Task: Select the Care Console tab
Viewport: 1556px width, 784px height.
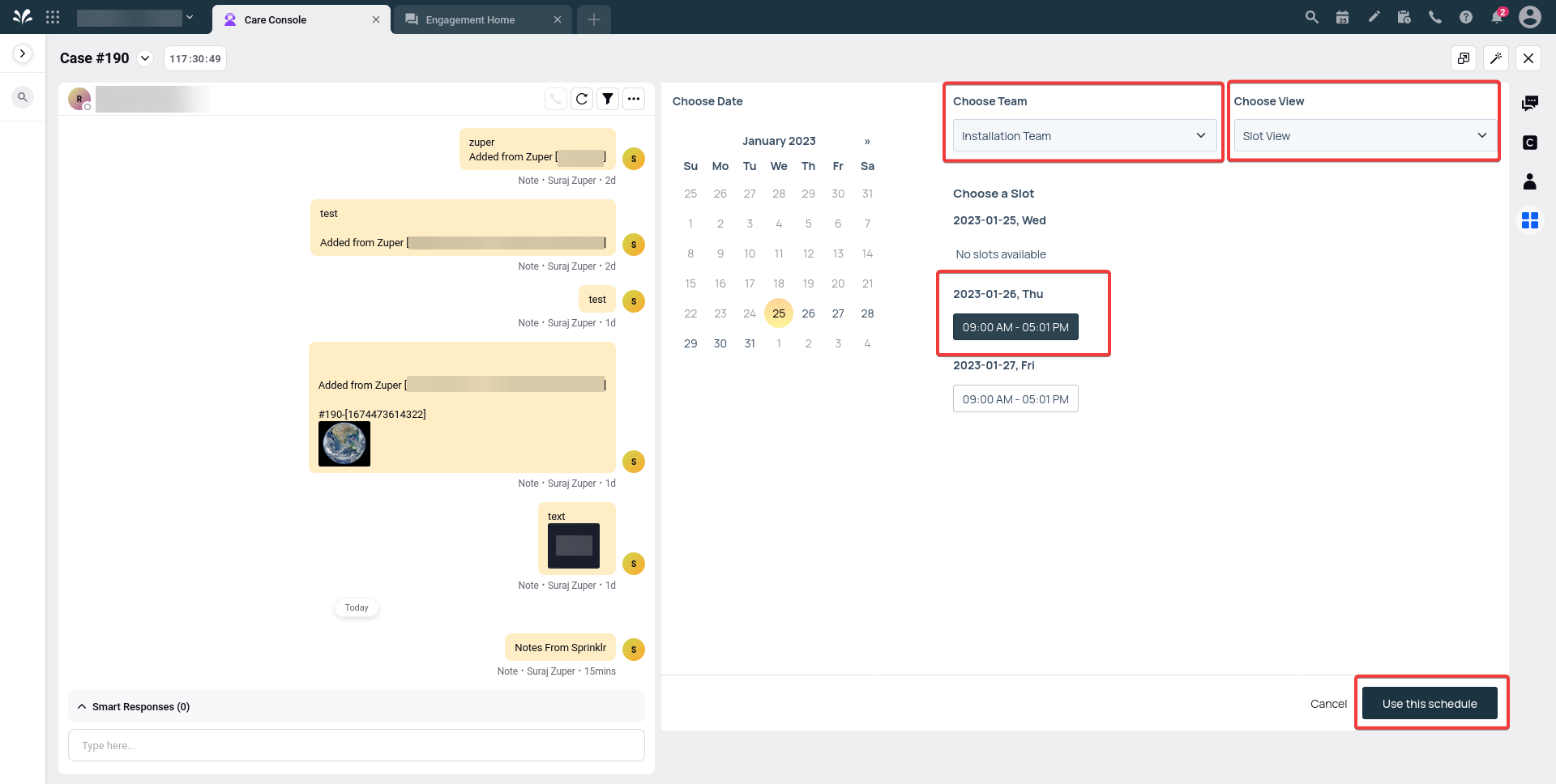Action: click(x=276, y=19)
